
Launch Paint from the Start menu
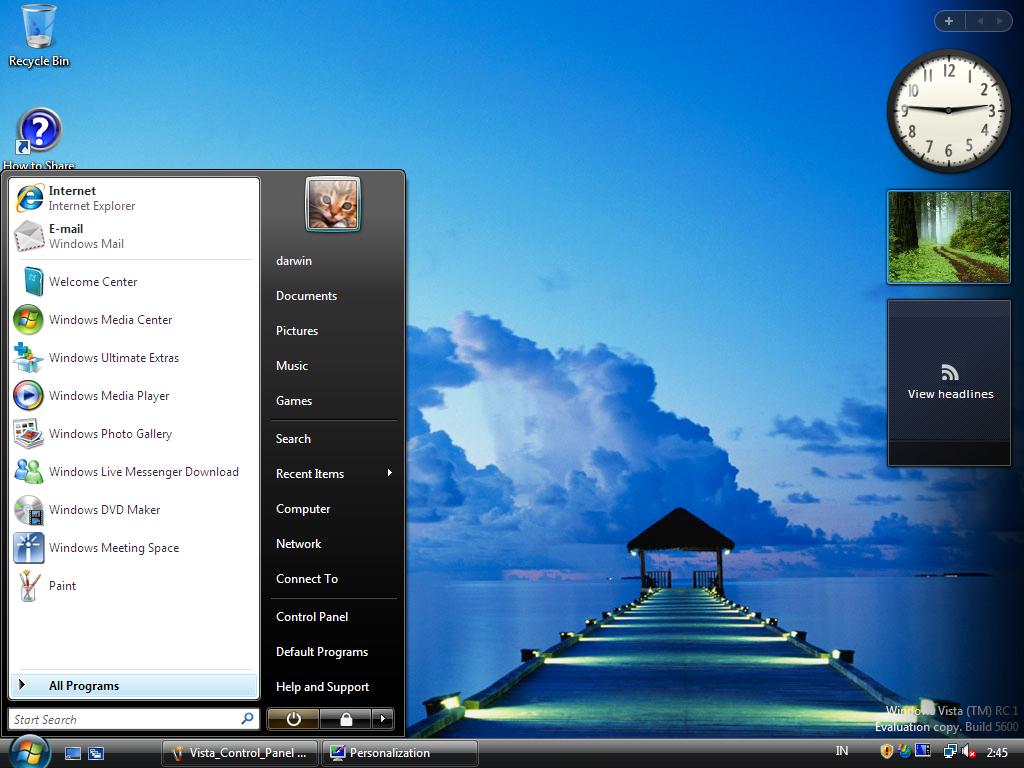pyautogui.click(x=135, y=585)
